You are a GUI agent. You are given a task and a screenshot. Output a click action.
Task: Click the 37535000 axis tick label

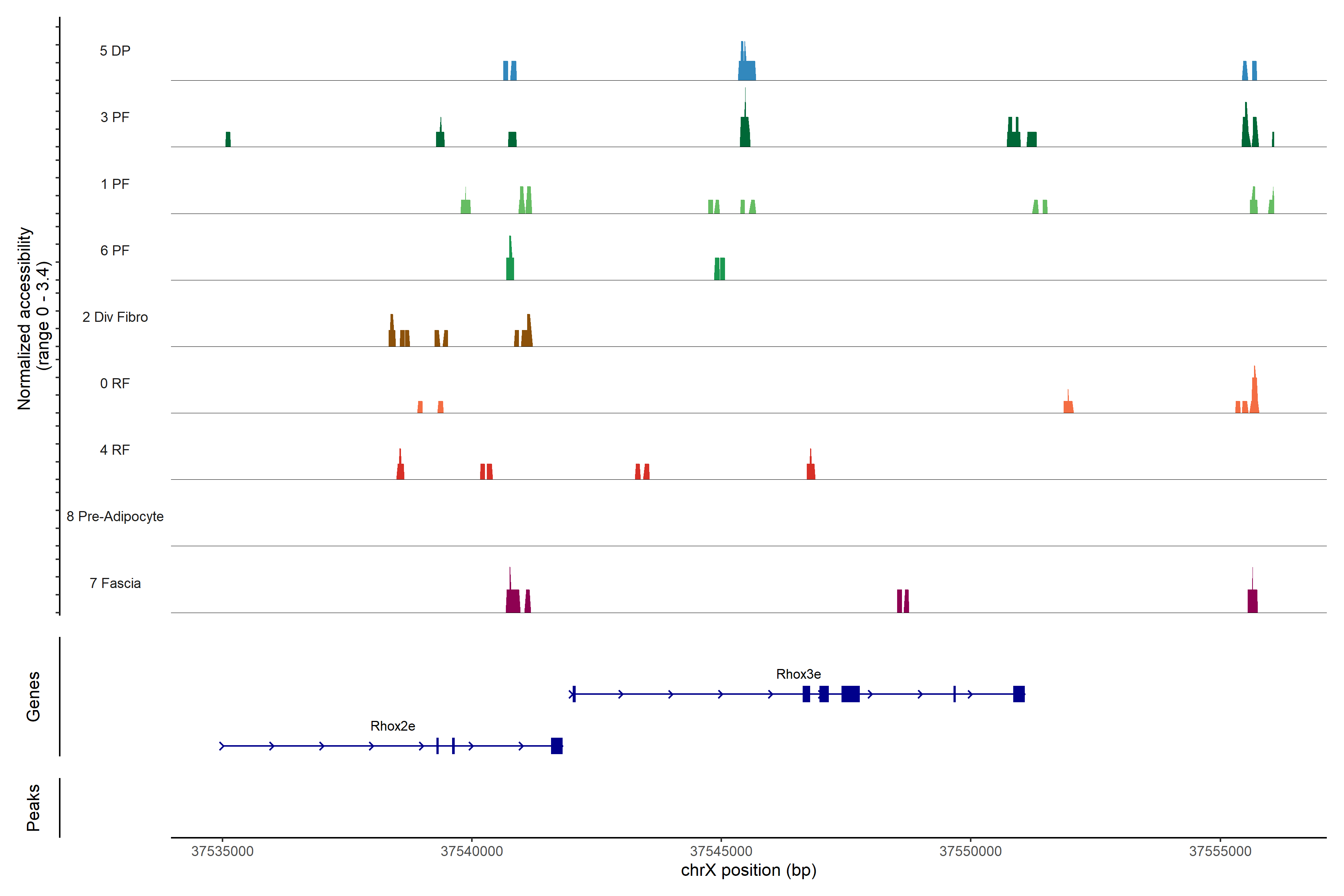pyautogui.click(x=222, y=851)
